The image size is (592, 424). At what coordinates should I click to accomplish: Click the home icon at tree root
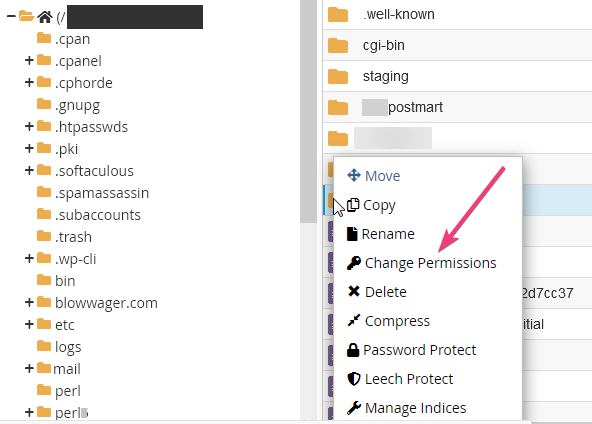point(45,17)
